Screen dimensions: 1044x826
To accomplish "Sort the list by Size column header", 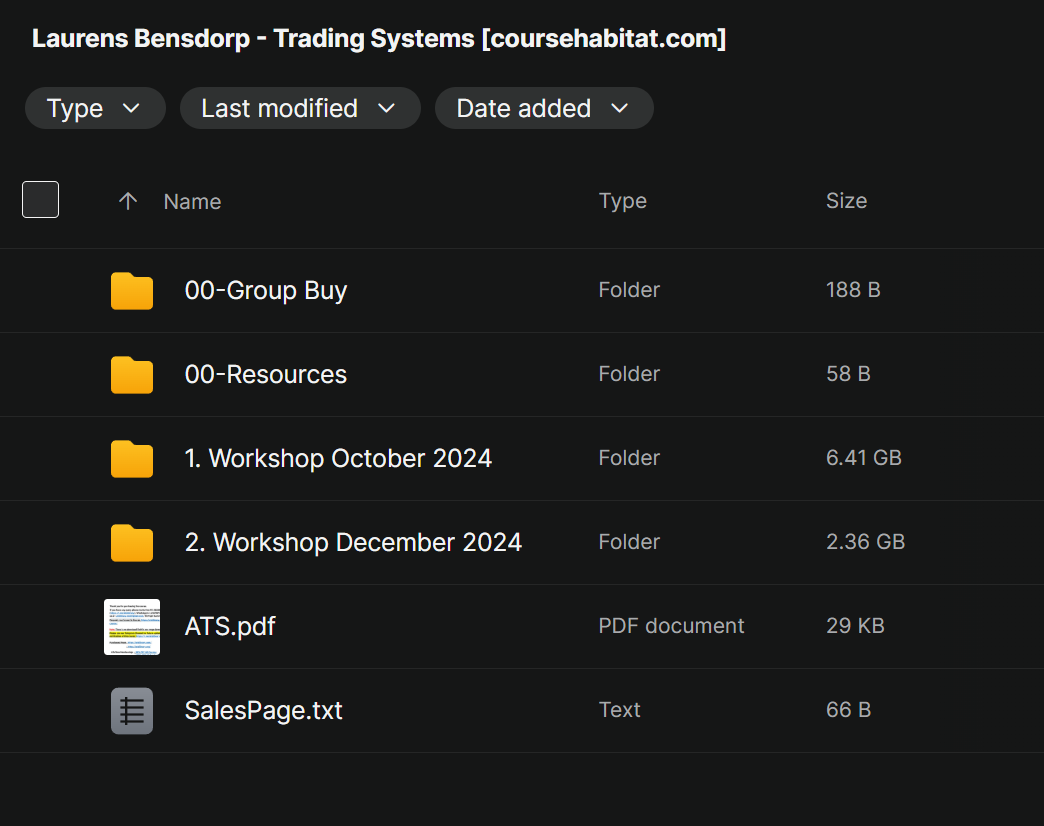I will pos(846,201).
